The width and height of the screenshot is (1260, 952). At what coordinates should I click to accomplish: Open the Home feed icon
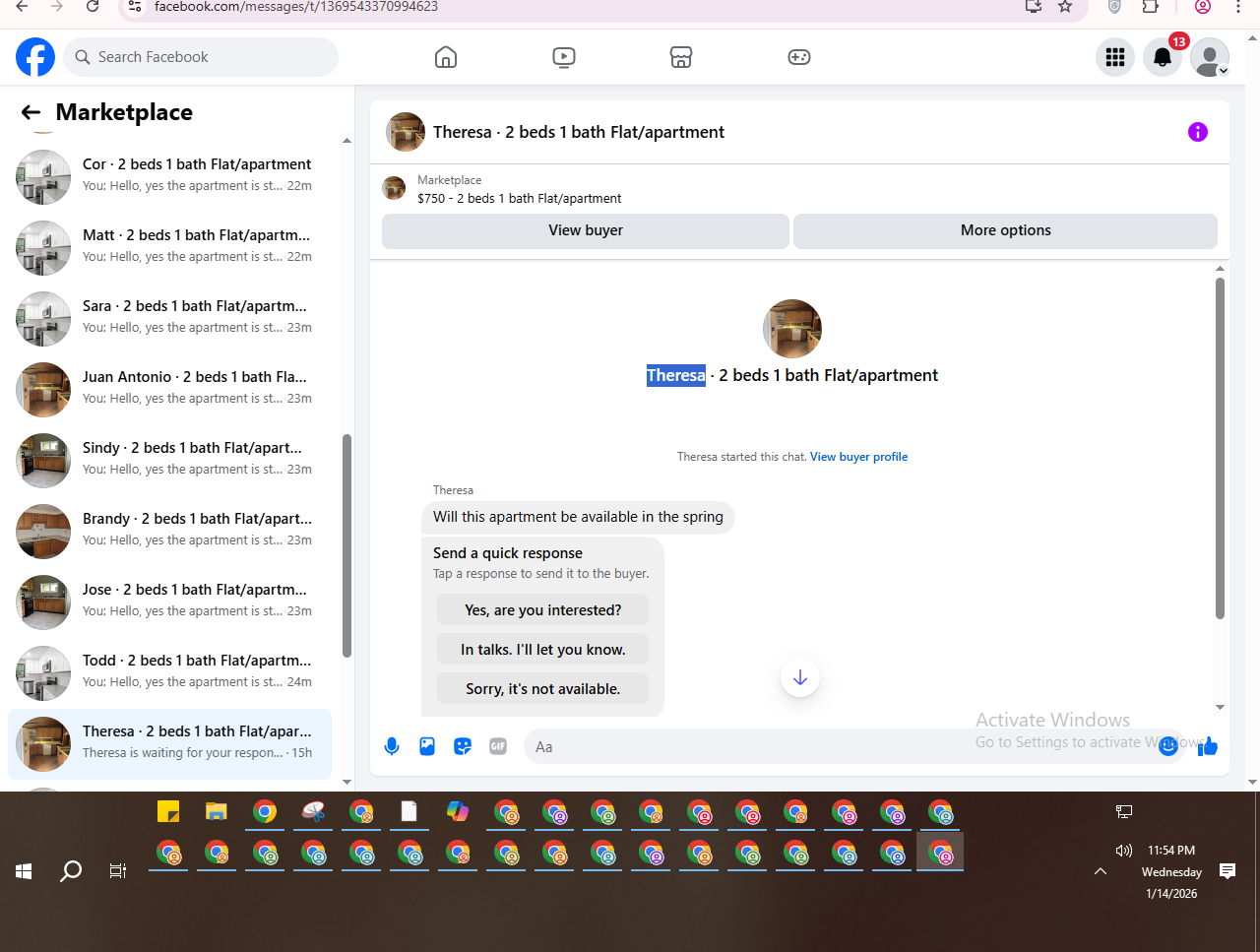[x=446, y=57]
